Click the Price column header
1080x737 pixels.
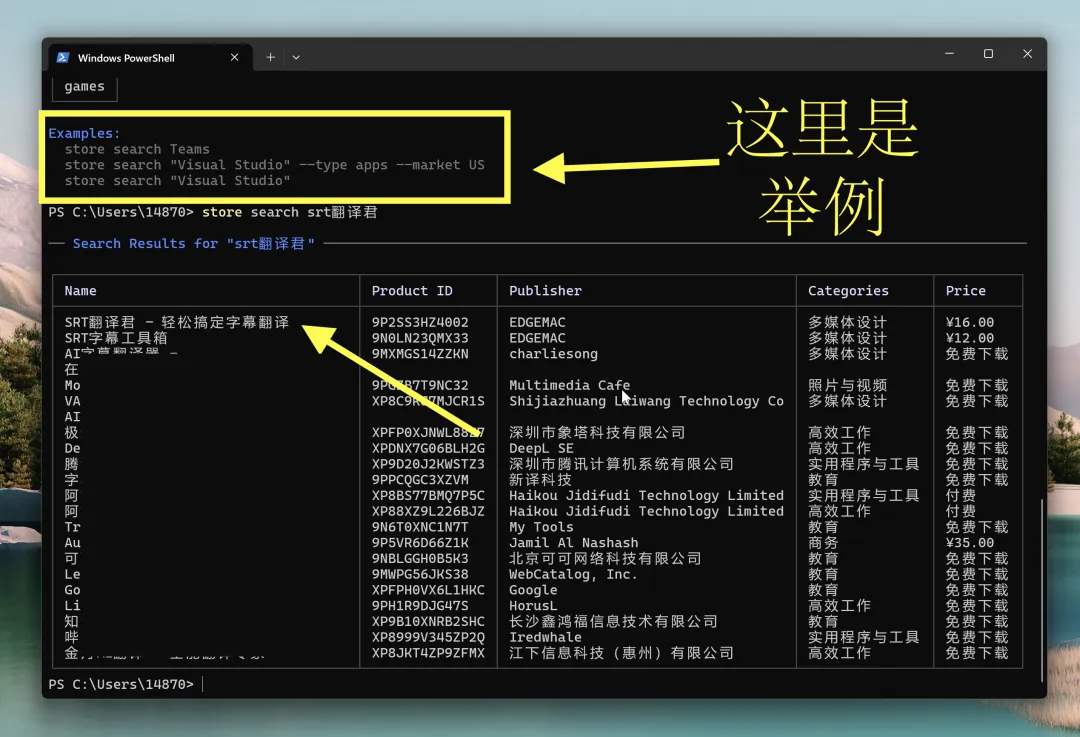(965, 291)
